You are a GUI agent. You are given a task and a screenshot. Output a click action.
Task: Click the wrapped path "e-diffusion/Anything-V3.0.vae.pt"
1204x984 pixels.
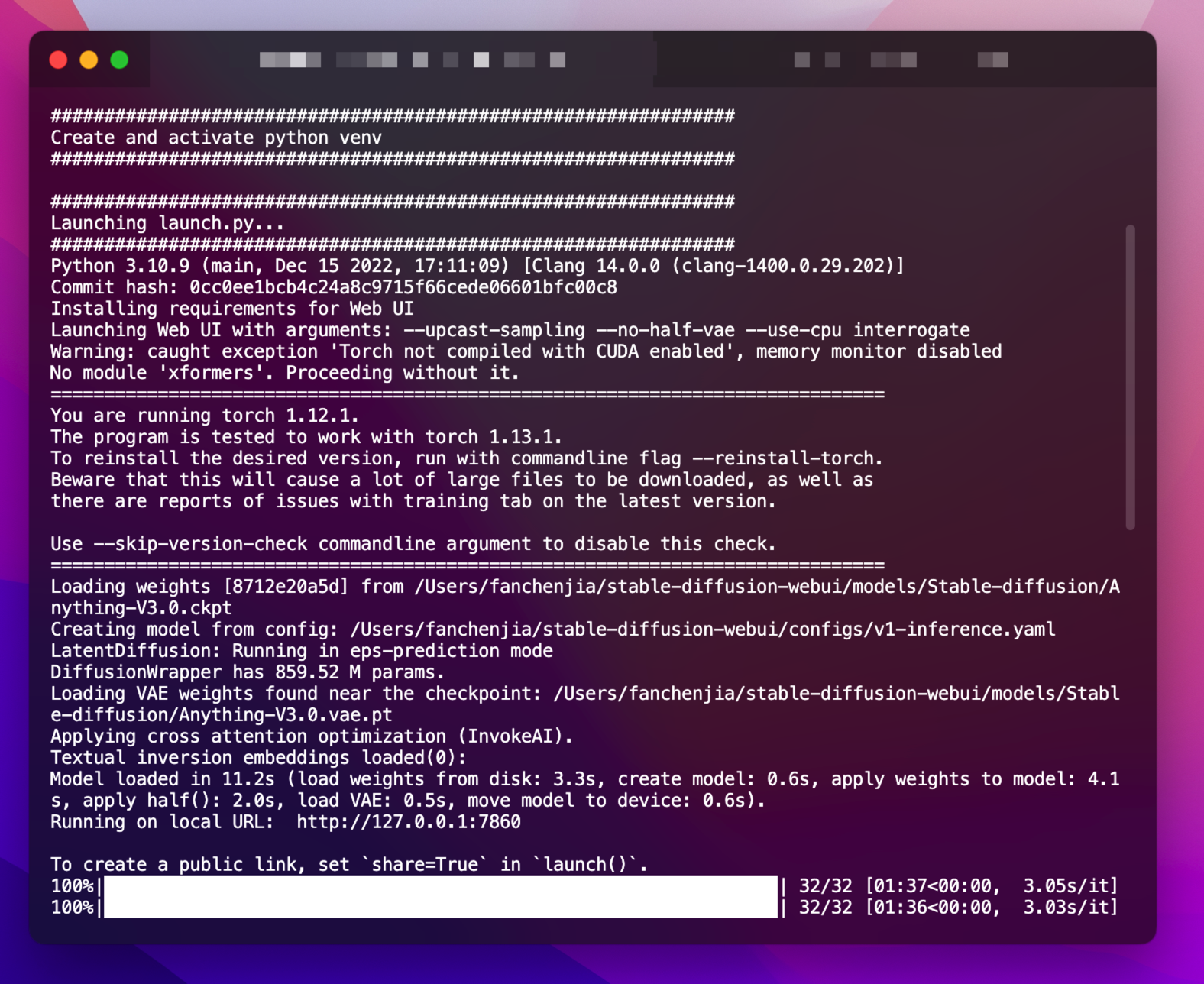tap(222, 715)
